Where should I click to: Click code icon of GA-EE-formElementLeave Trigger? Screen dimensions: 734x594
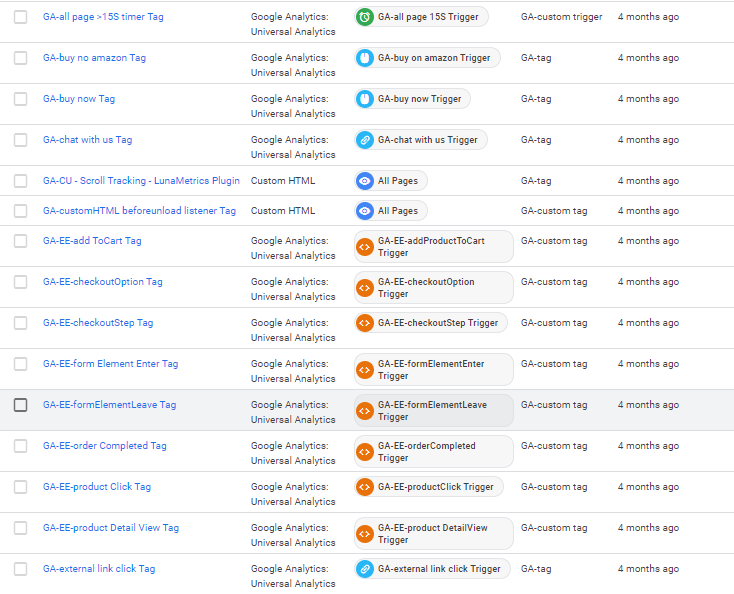tap(365, 411)
